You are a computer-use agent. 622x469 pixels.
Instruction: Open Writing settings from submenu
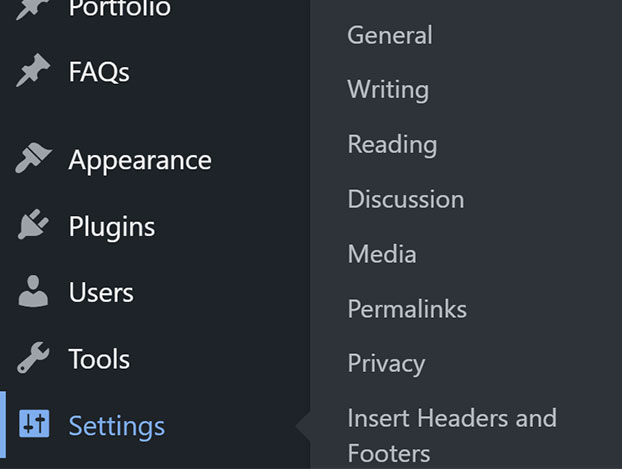point(388,90)
